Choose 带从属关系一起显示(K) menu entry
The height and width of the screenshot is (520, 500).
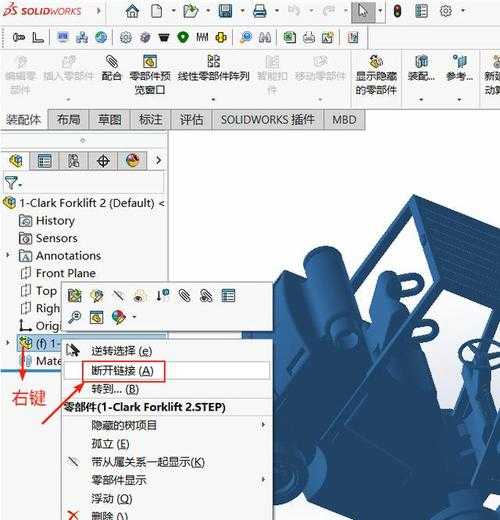click(167, 462)
